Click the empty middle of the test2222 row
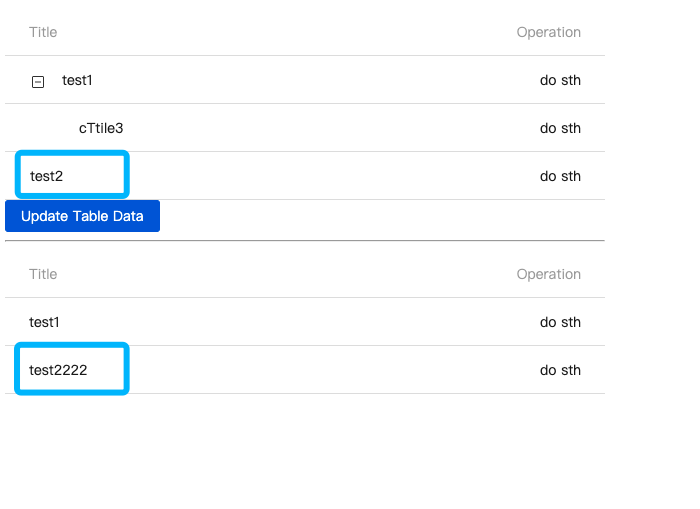 pos(320,370)
